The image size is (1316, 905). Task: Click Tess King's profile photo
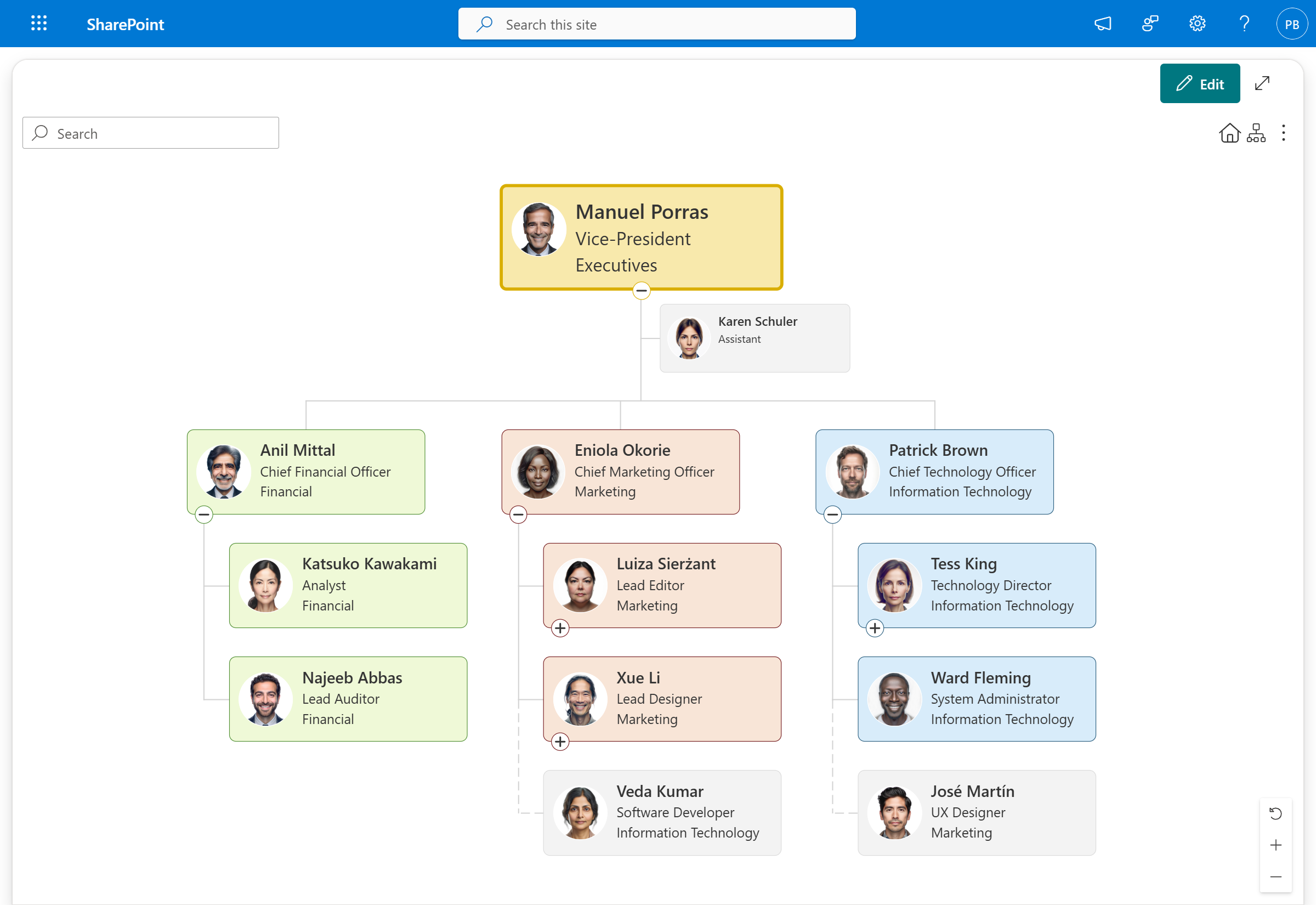(894, 586)
